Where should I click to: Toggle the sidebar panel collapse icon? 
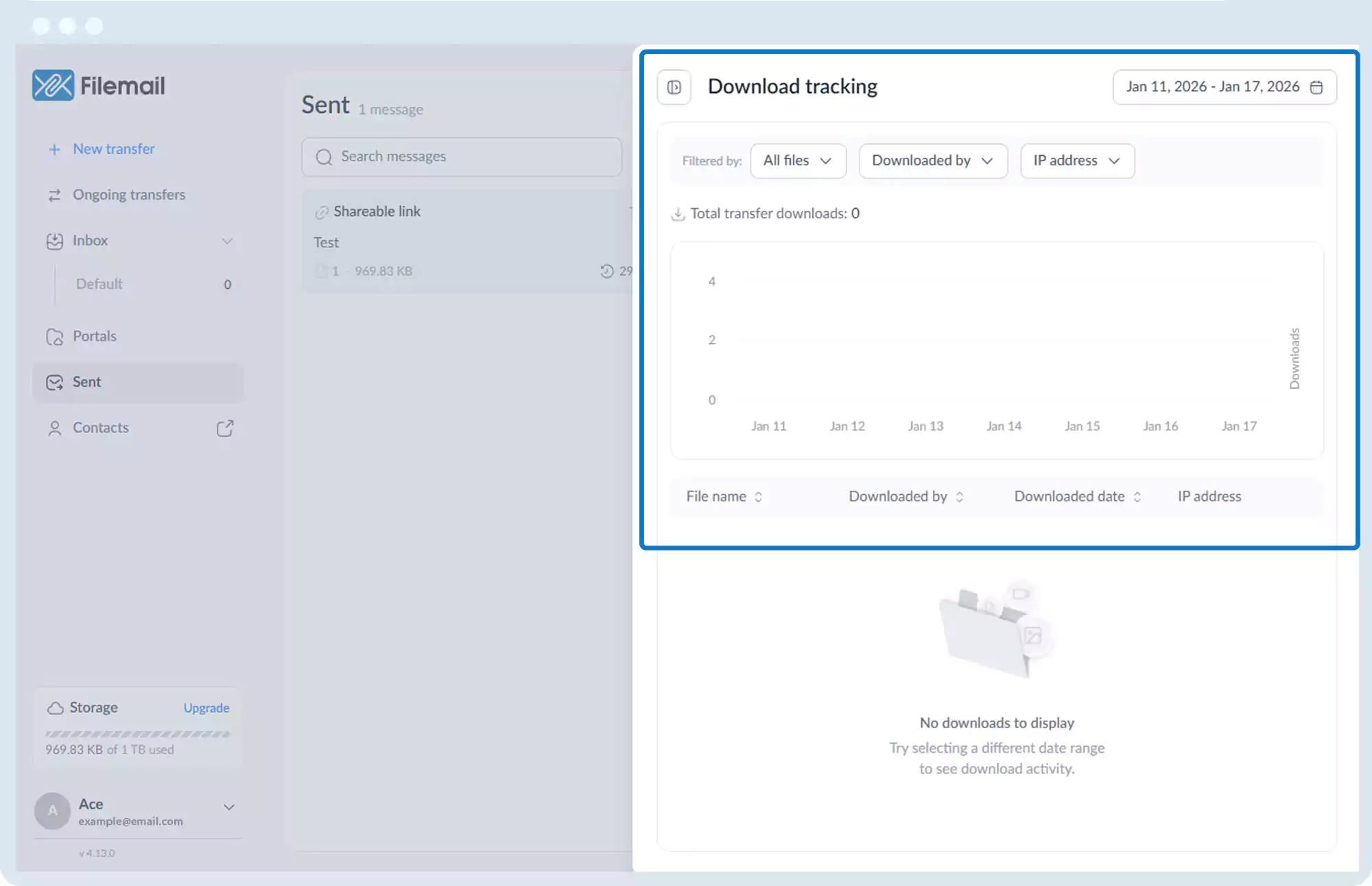click(x=674, y=87)
